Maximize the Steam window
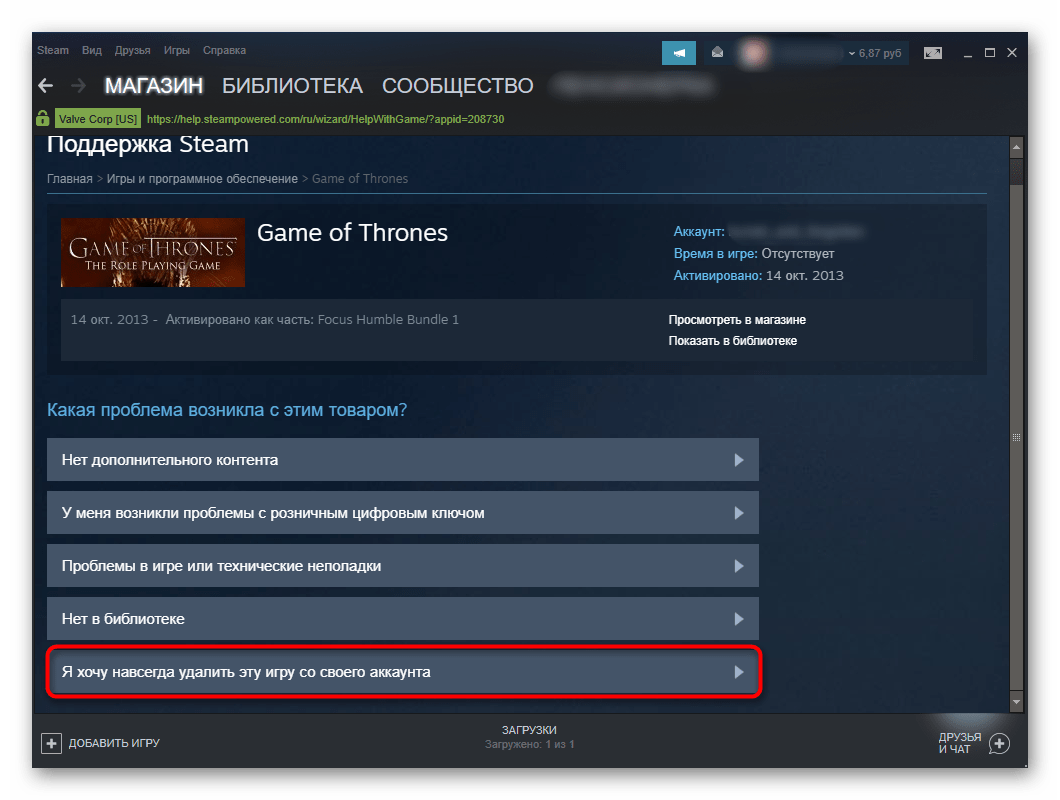 [x=990, y=53]
